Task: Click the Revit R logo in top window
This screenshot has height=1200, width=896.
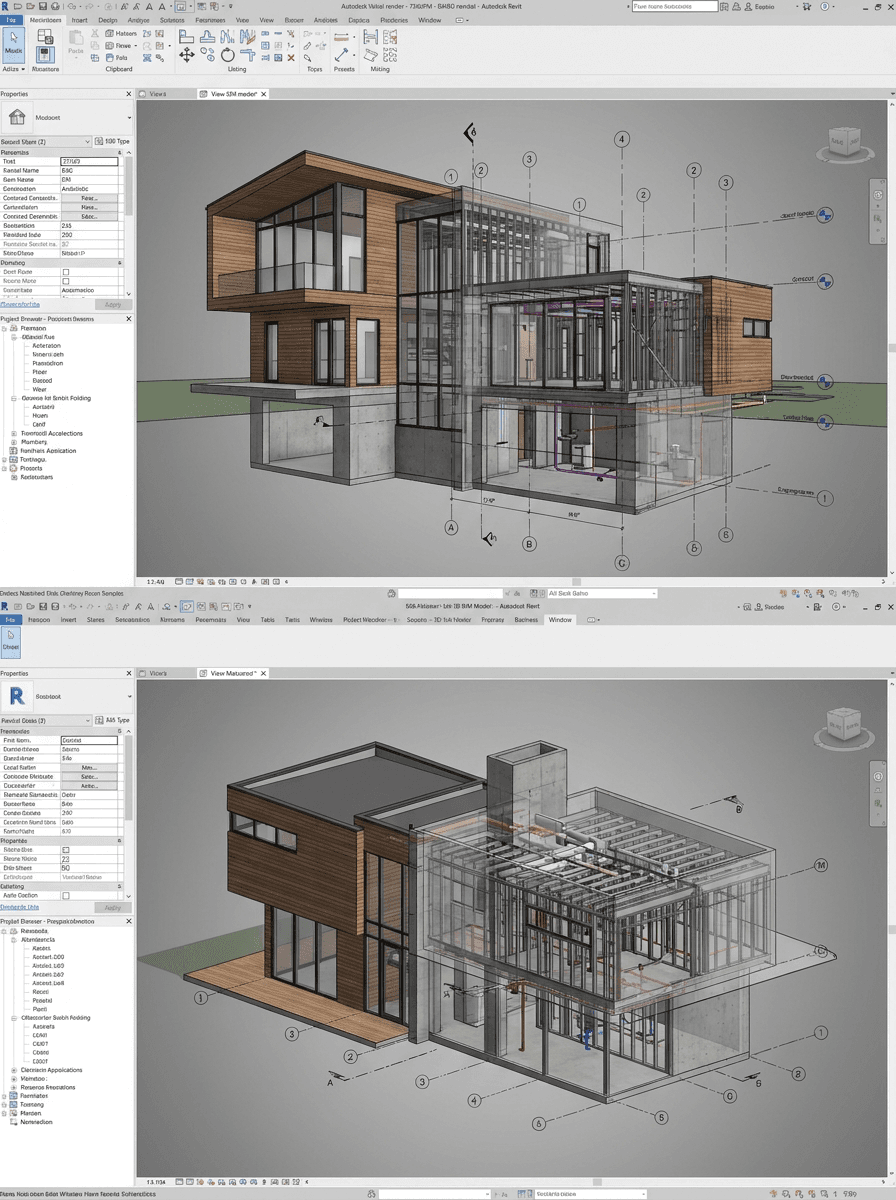Action: 6,6
